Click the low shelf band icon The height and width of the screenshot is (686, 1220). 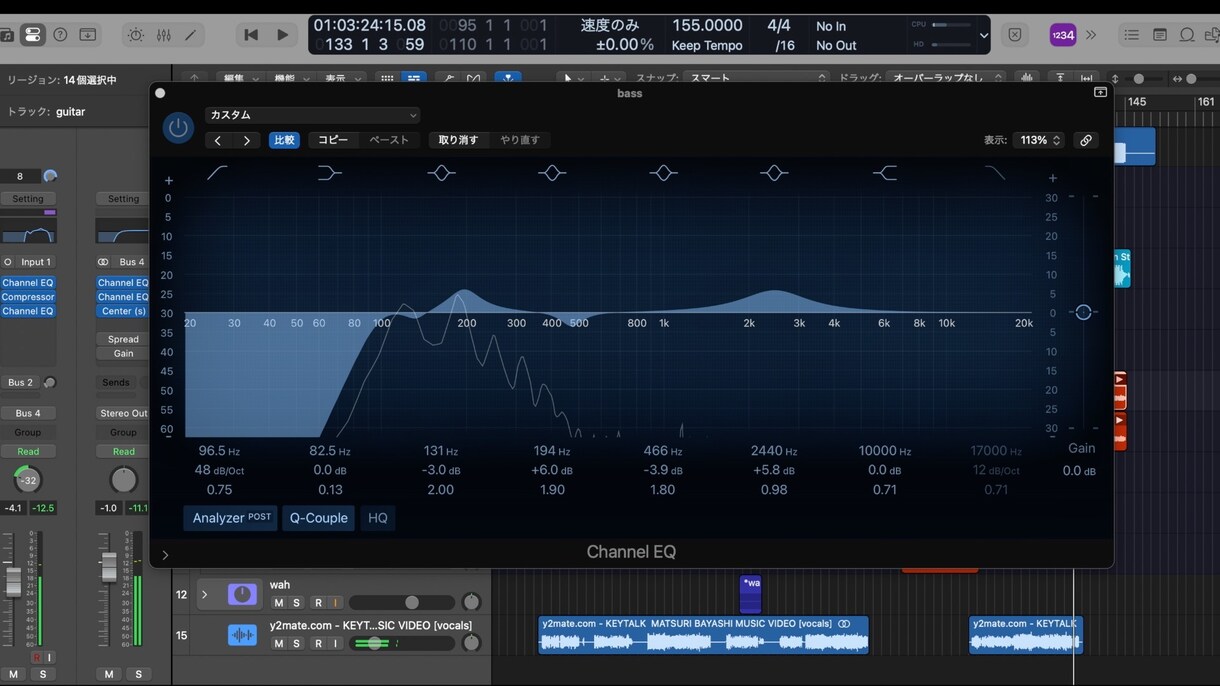click(x=329, y=173)
